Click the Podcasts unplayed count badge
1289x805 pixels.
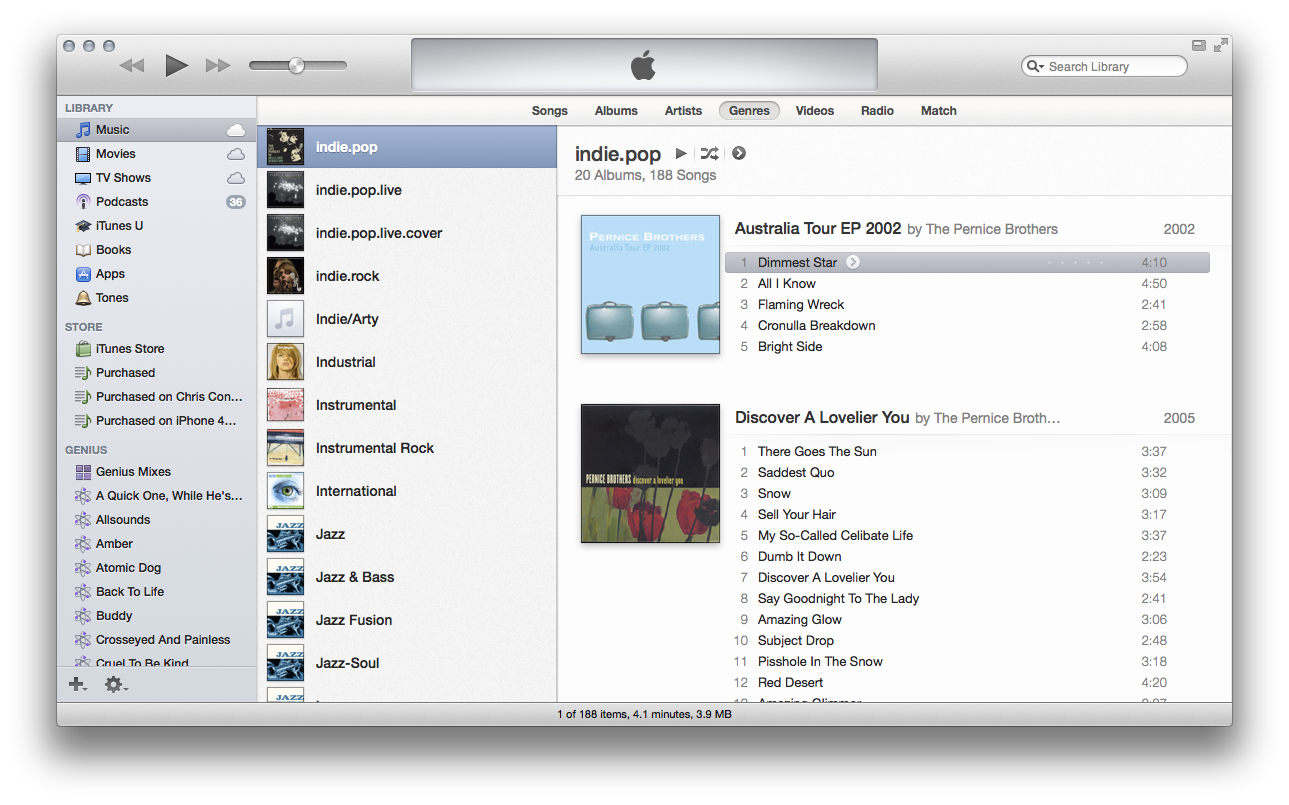pyautogui.click(x=236, y=202)
